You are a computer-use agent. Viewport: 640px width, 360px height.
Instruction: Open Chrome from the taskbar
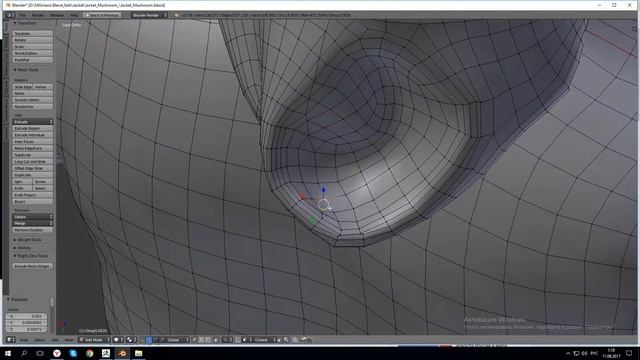pyautogui.click(x=89, y=353)
